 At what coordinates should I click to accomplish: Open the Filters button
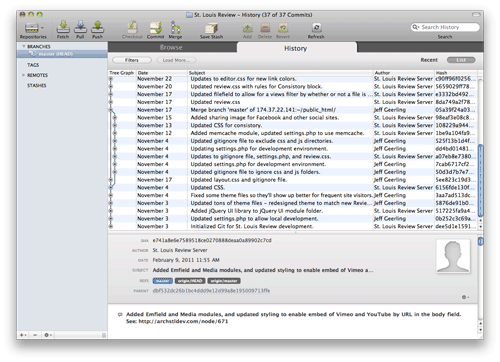[x=132, y=60]
